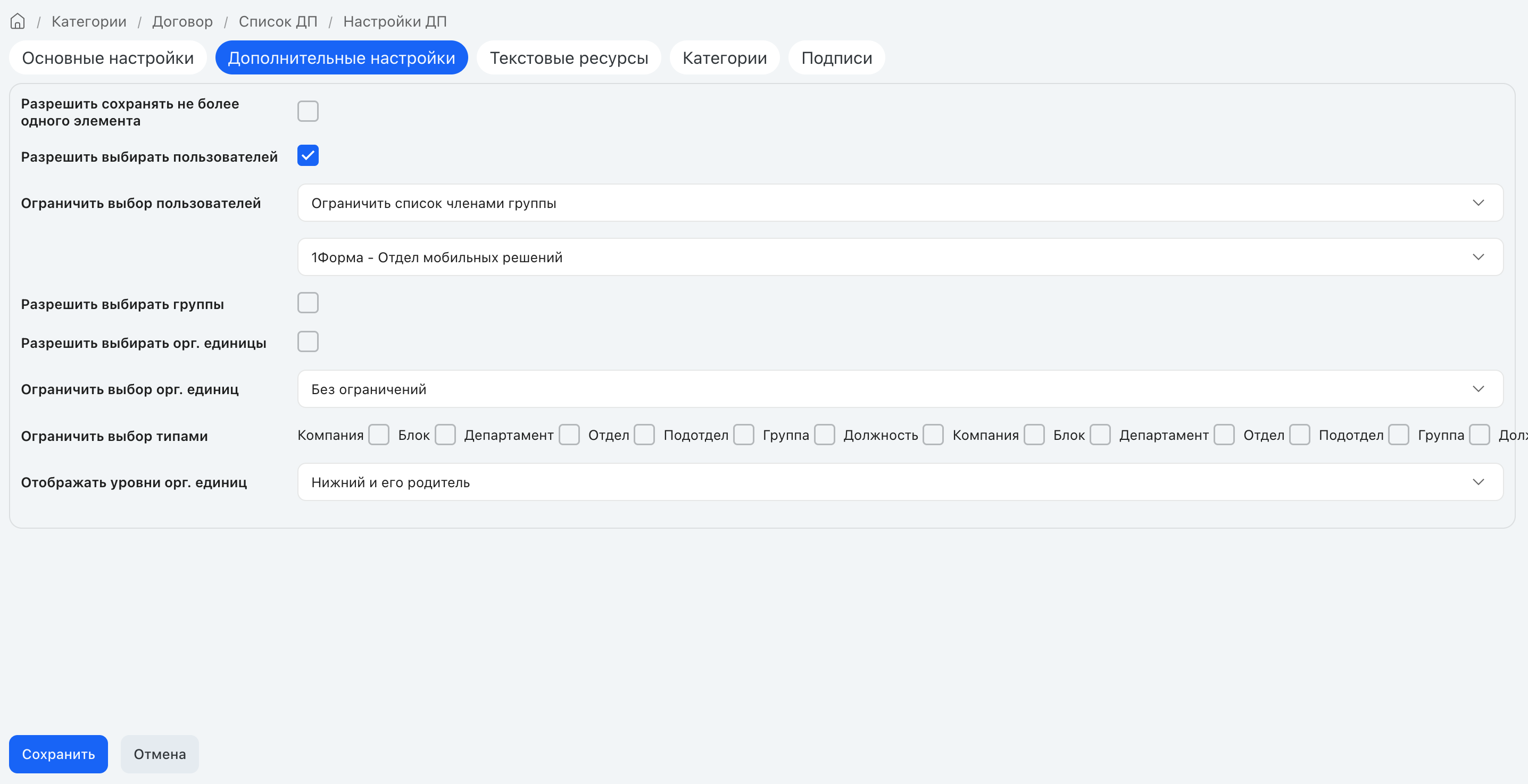The image size is (1528, 784).
Task: Tick the Разрешить выбирать группы checkbox
Action: pos(308,303)
